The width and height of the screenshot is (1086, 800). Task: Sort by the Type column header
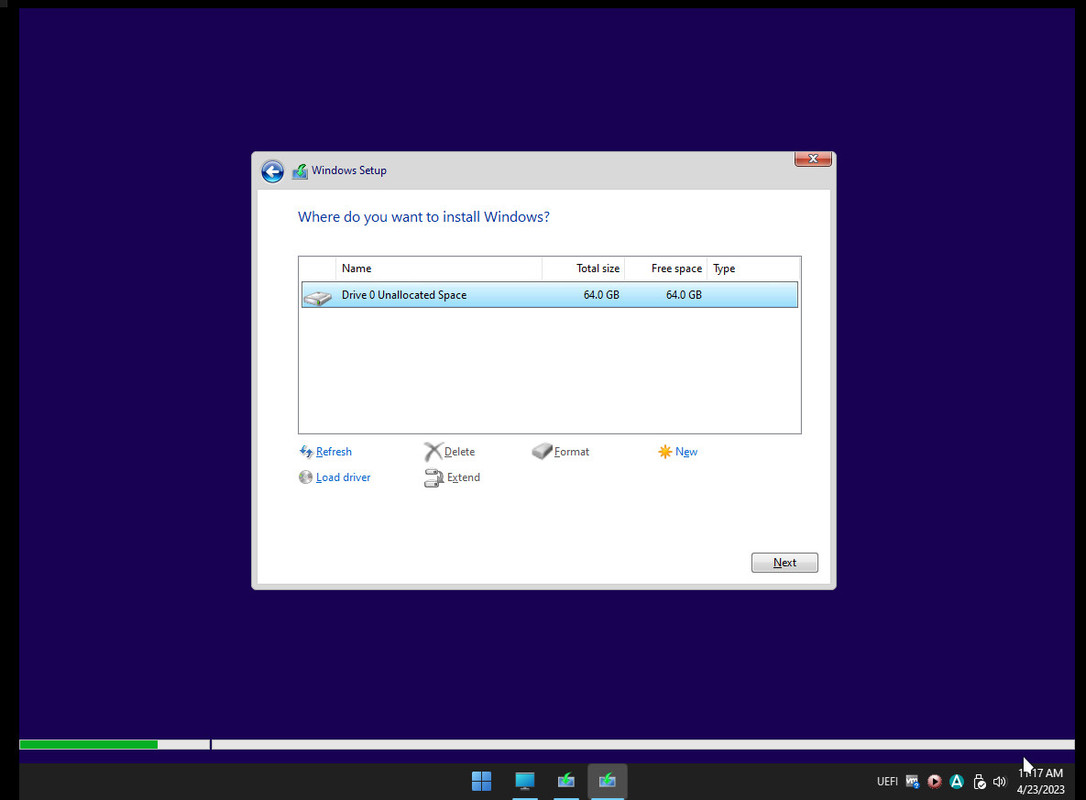tap(753, 269)
